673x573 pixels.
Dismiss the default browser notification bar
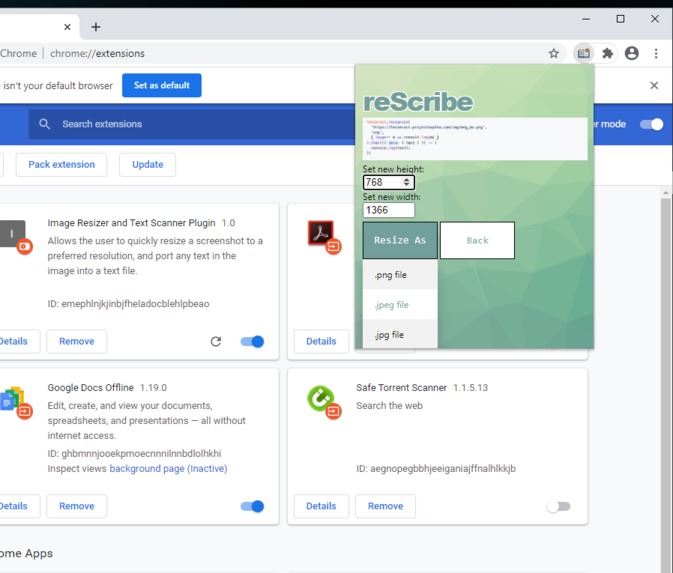[654, 85]
